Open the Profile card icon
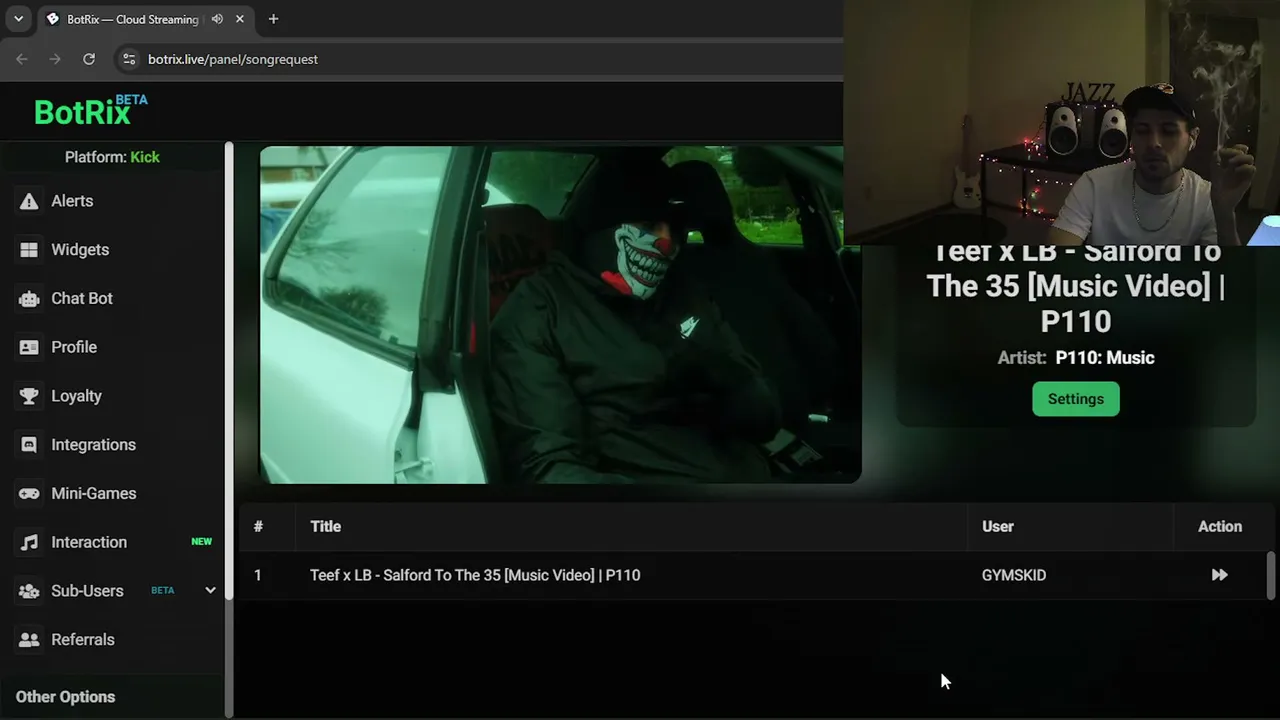 click(29, 347)
